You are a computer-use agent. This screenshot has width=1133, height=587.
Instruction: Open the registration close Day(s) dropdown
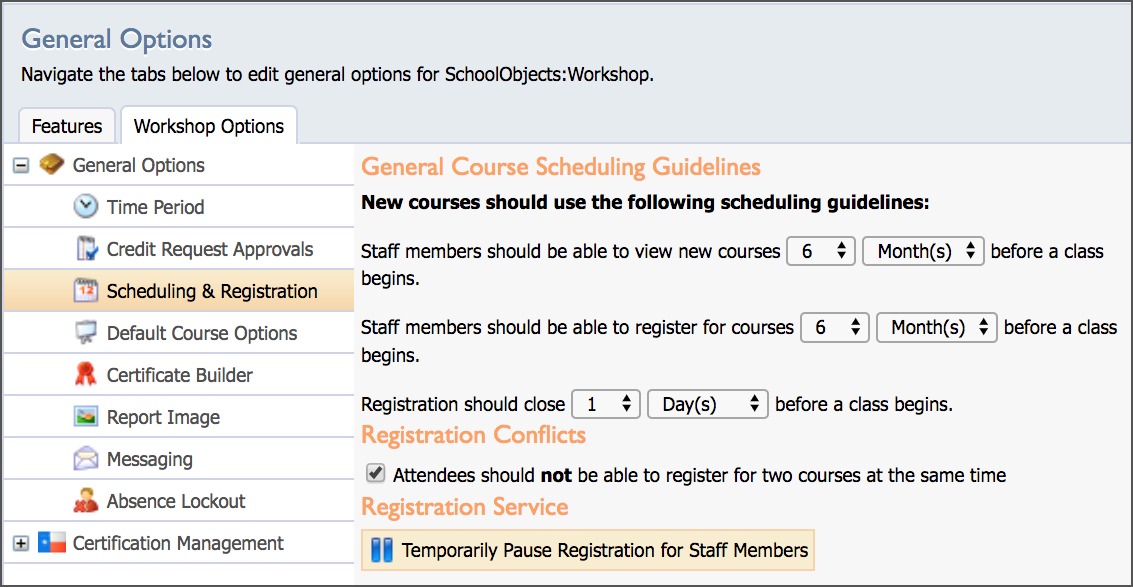coord(707,405)
